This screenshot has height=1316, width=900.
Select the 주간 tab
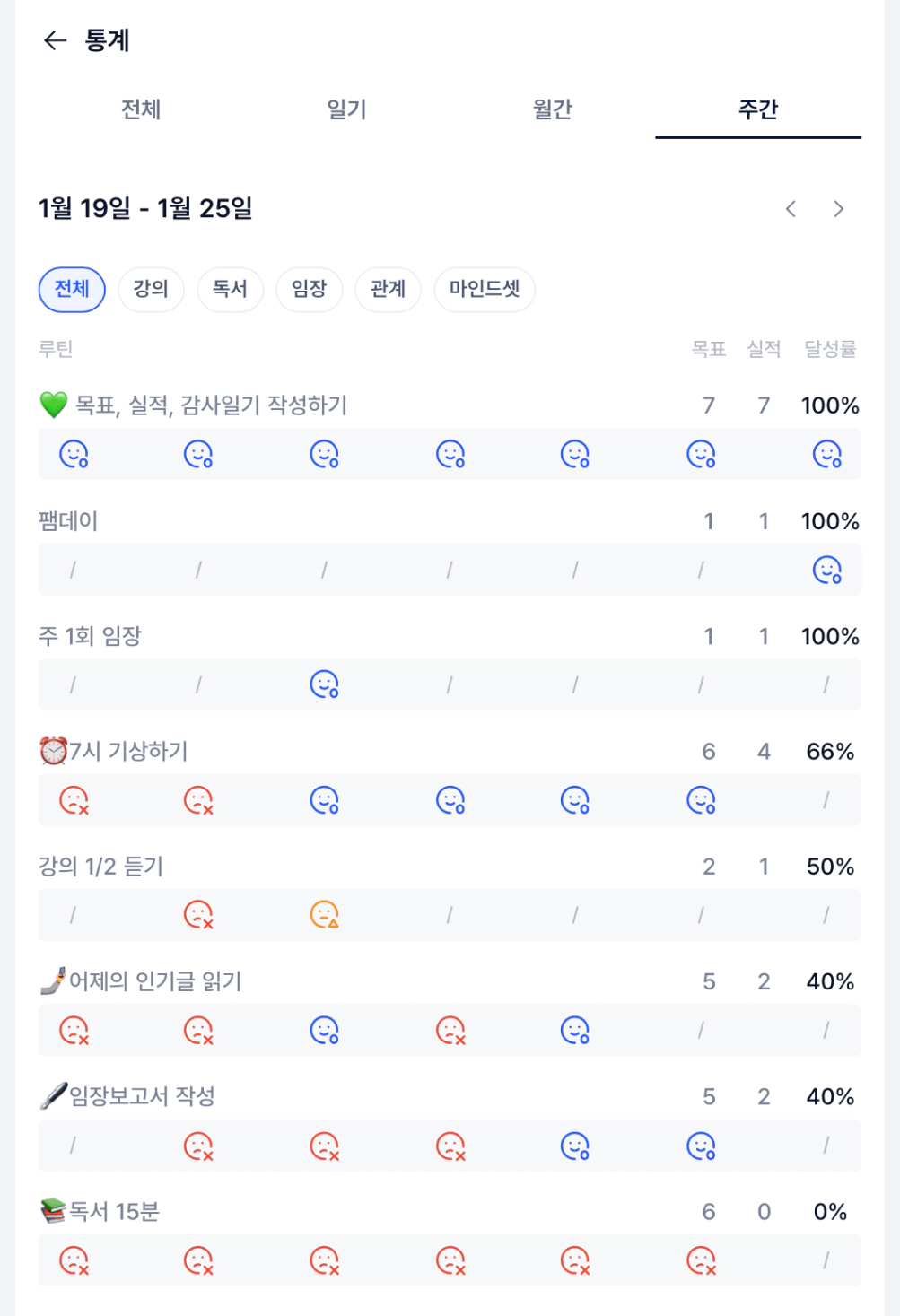click(x=757, y=109)
